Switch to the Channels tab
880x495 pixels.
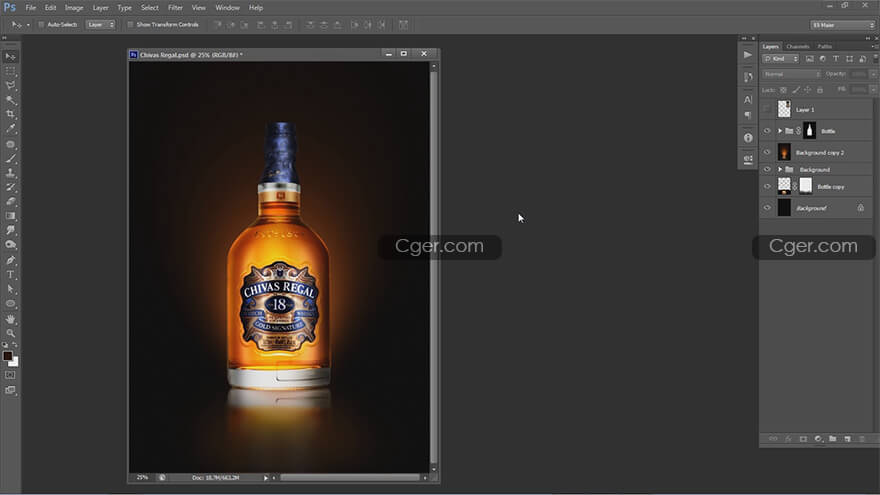click(x=798, y=47)
